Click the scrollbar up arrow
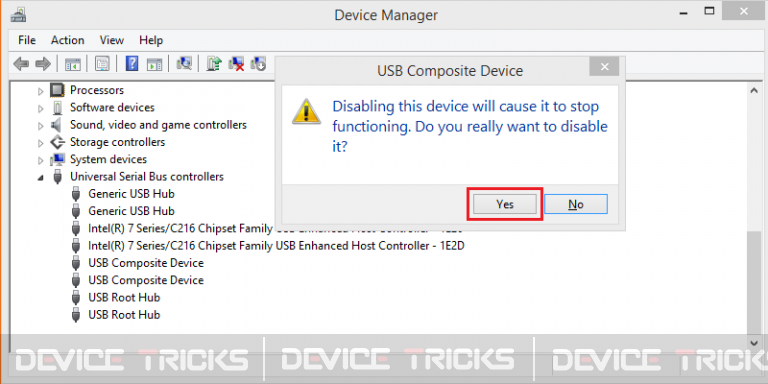 754,90
